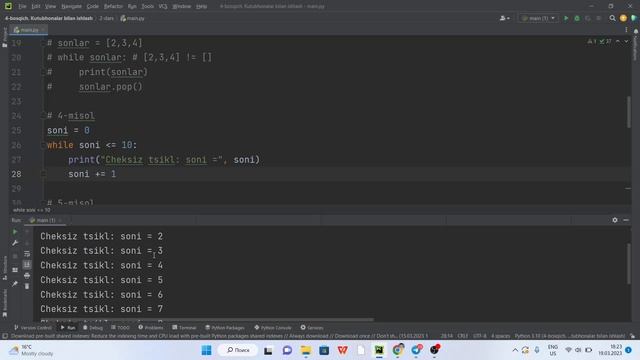Image resolution: width=640 pixels, height=360 pixels.
Task: Open the TODO tool window
Action: [120, 327]
